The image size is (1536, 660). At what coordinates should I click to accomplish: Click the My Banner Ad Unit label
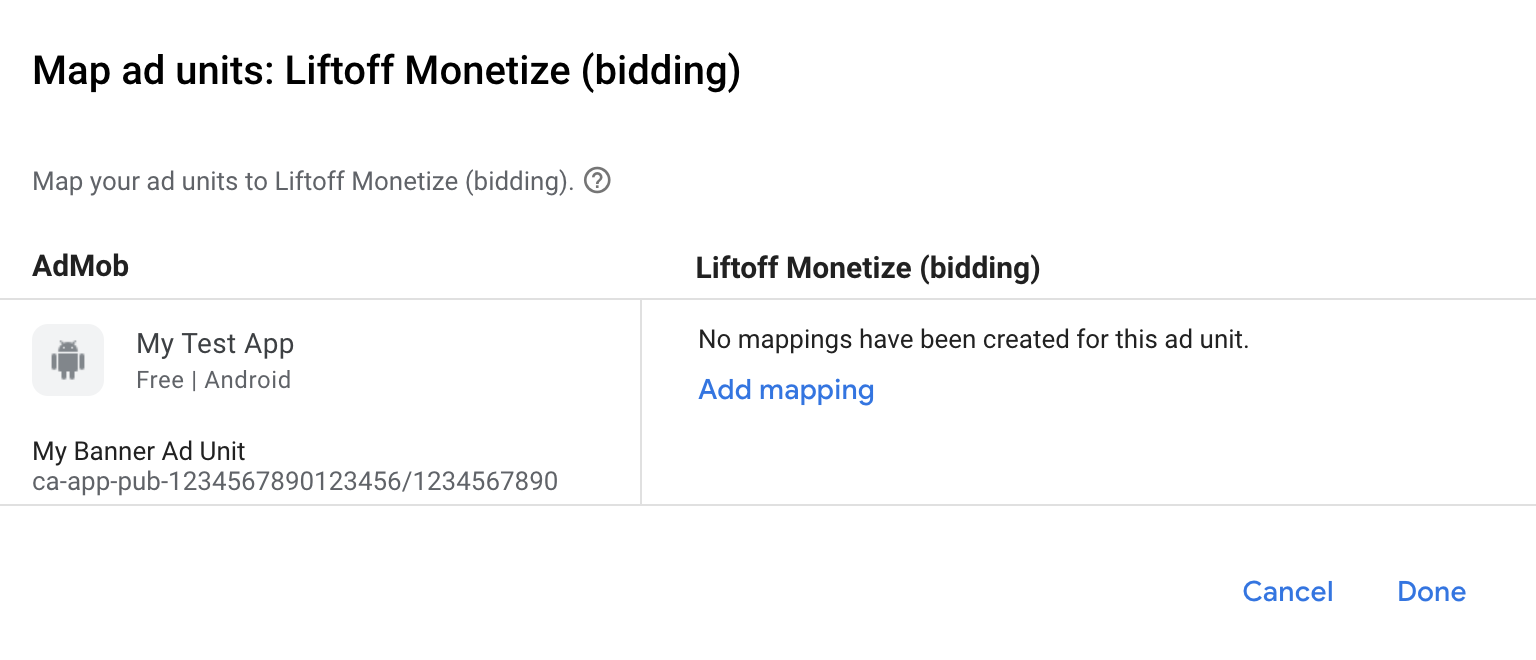139,451
